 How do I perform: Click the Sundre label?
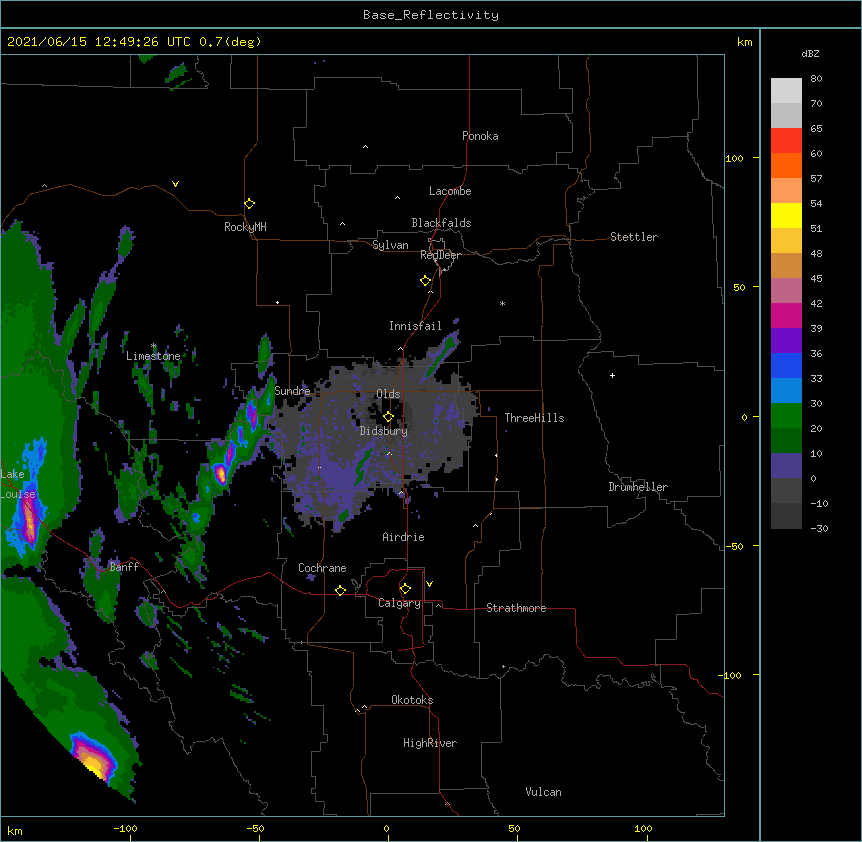point(292,391)
